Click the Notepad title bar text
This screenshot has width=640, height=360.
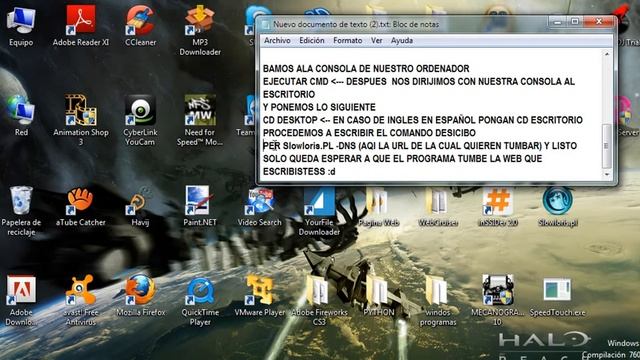(356, 24)
